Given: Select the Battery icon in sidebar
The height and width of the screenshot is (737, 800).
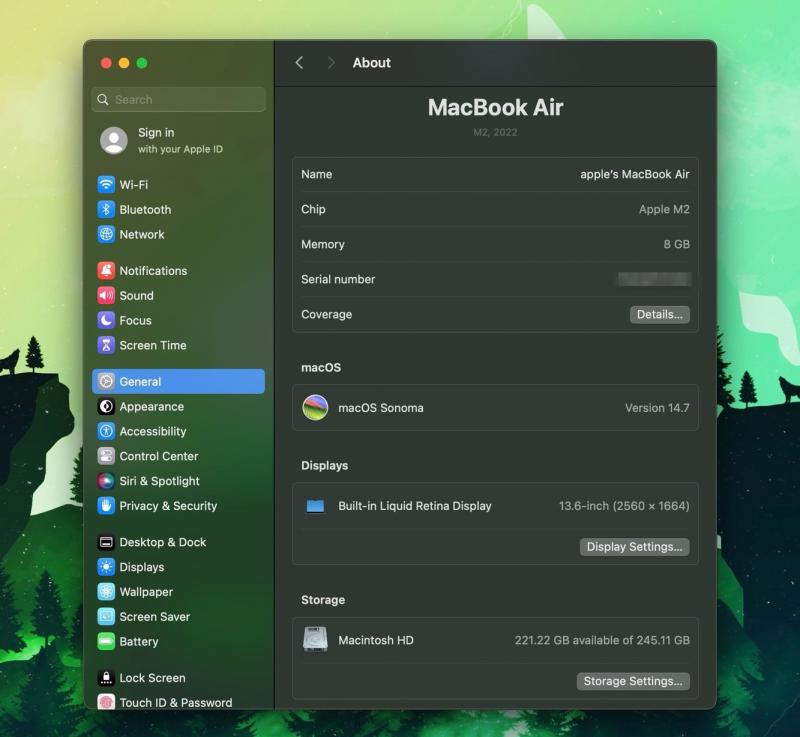Looking at the screenshot, I should pyautogui.click(x=106, y=642).
